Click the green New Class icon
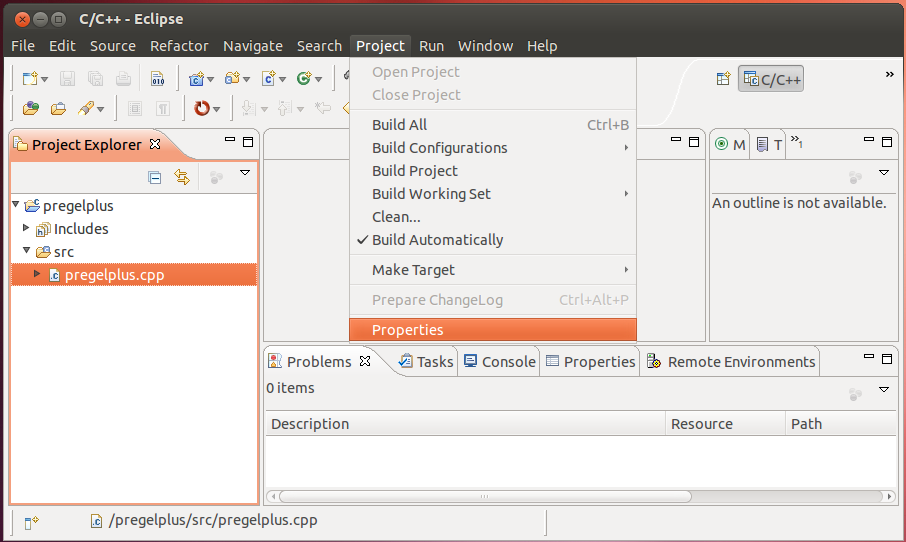The height and width of the screenshot is (542, 906). coord(303,78)
